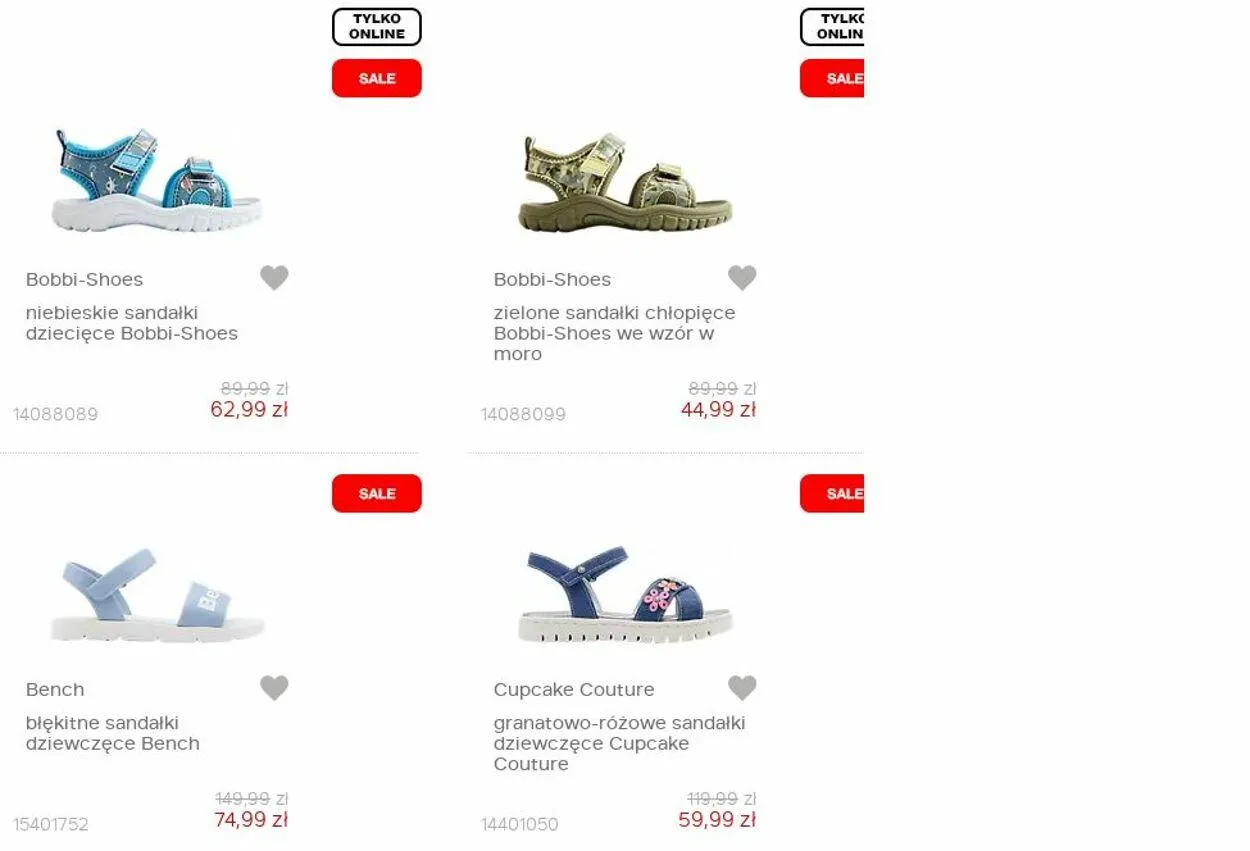This screenshot has width=1250, height=851.
Task: Open granatowo-różowe sandałki Cupcake Couture title
Action: pyautogui.click(x=619, y=743)
